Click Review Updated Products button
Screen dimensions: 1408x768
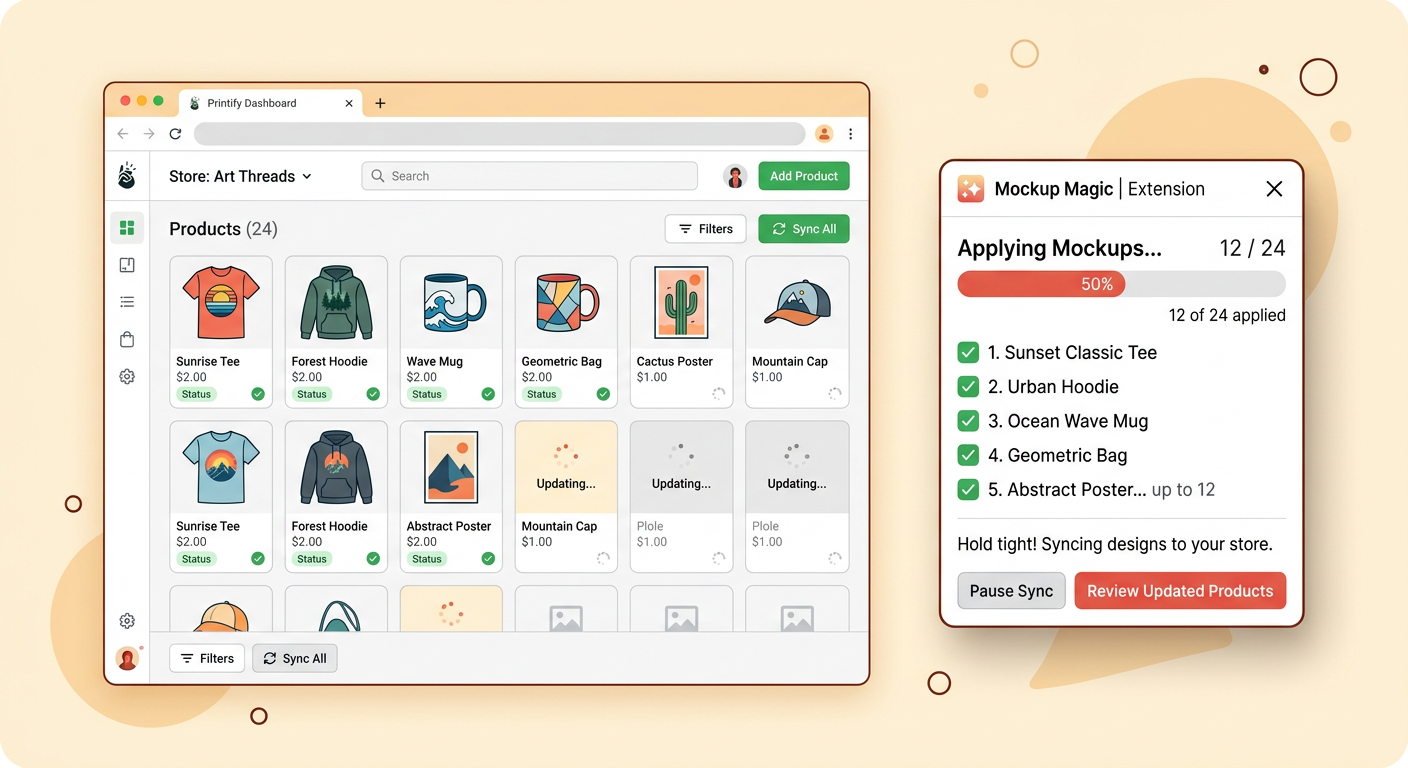click(1180, 591)
